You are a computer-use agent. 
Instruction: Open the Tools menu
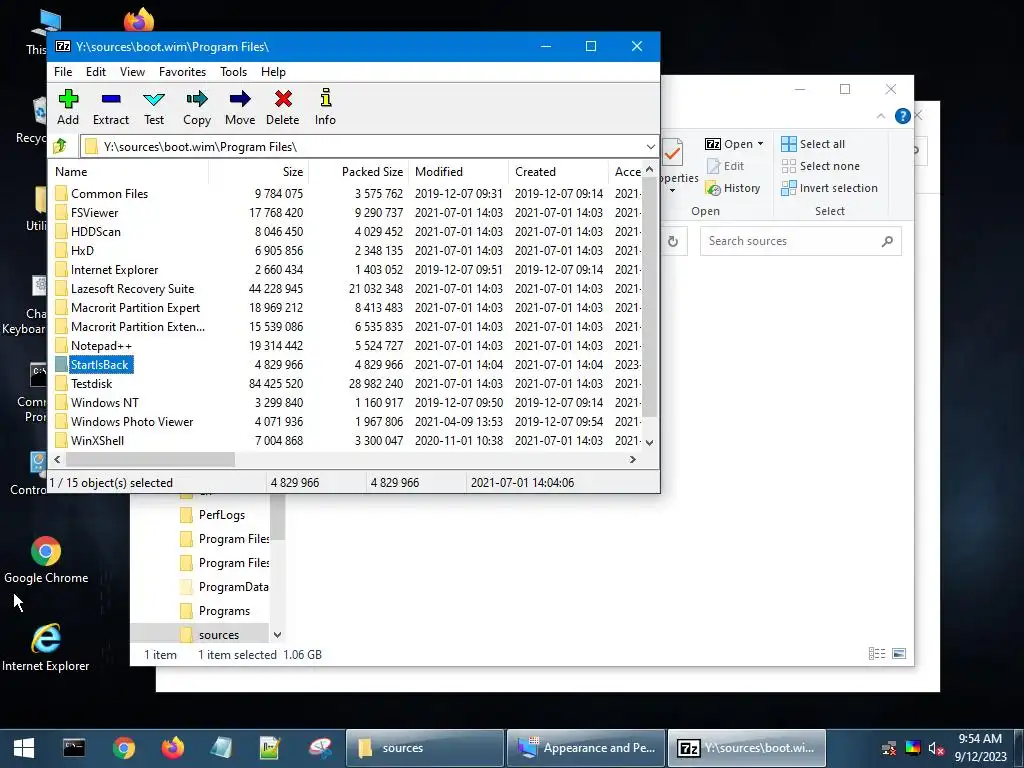pos(233,72)
